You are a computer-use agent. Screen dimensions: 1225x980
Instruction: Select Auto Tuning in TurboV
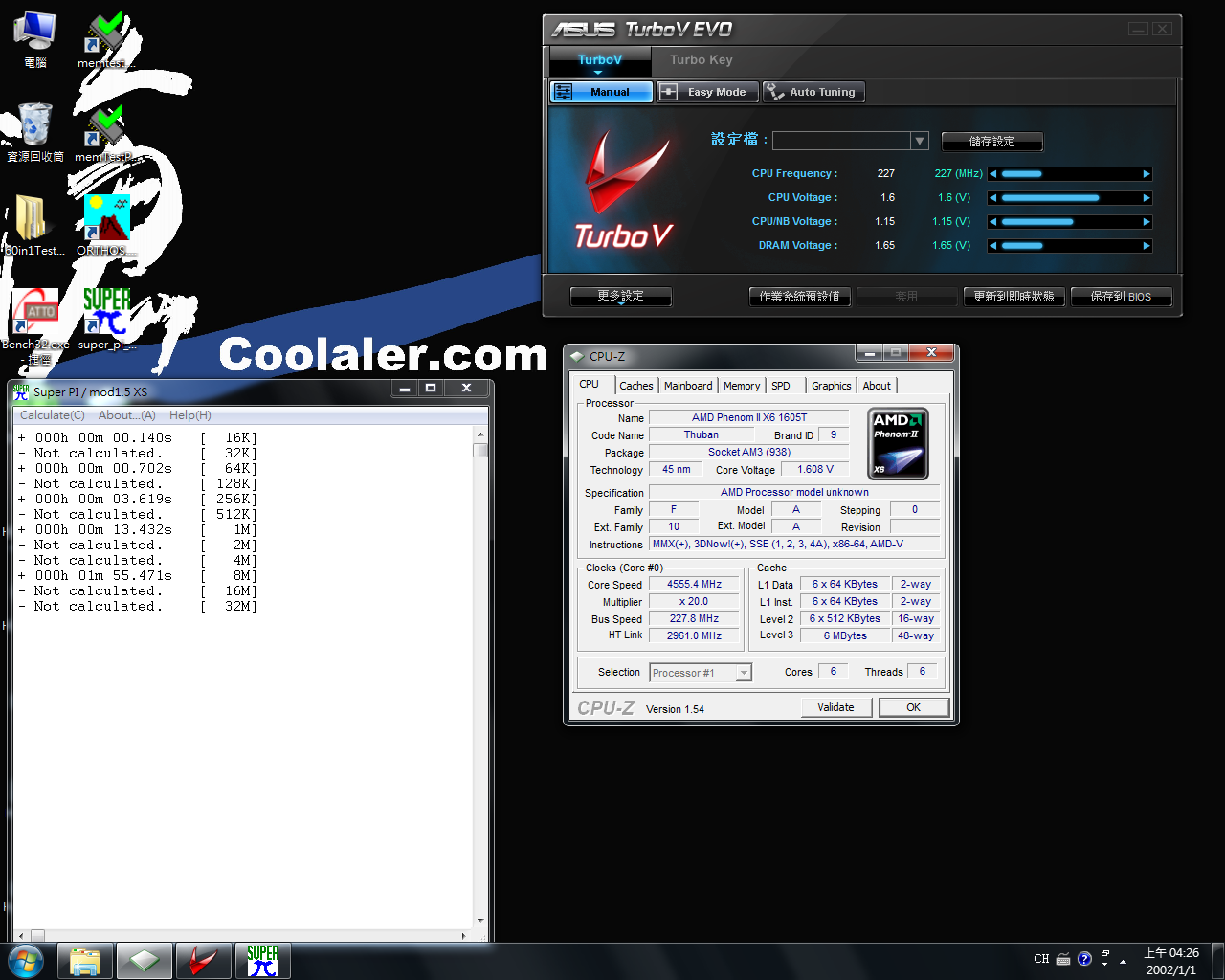coord(813,92)
